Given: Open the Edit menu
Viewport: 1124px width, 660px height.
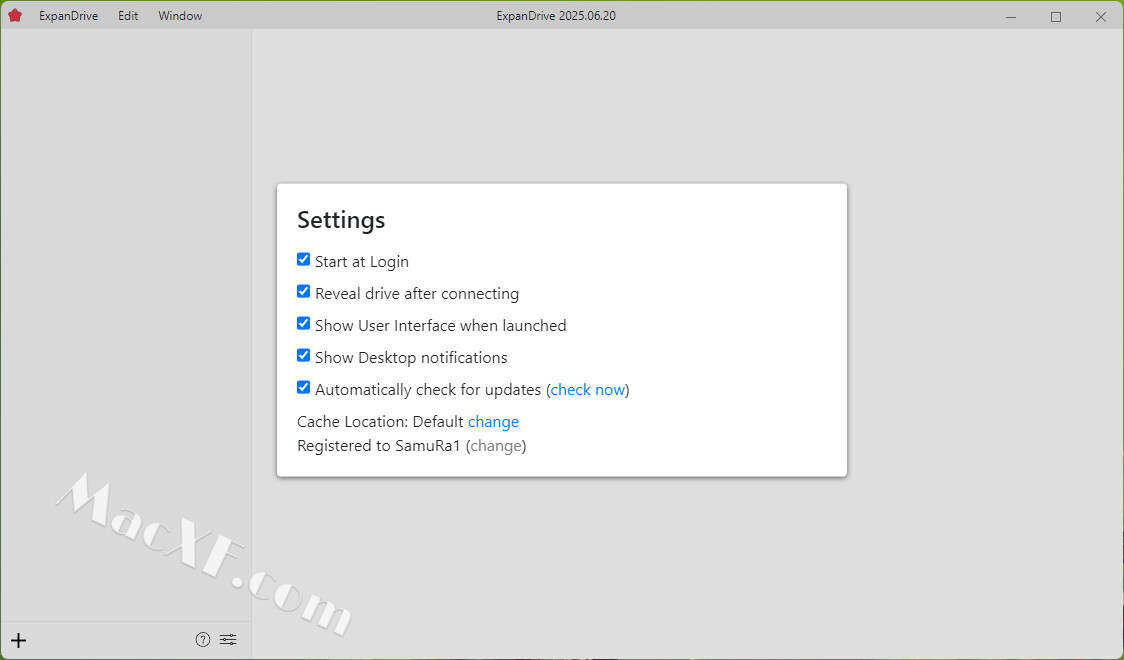Looking at the screenshot, I should [128, 16].
